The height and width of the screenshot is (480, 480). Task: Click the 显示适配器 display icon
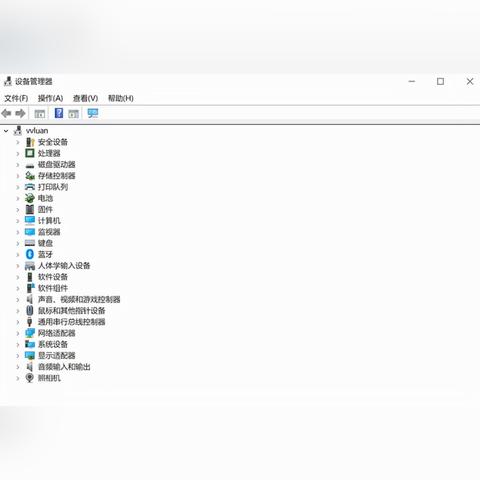(x=30, y=356)
